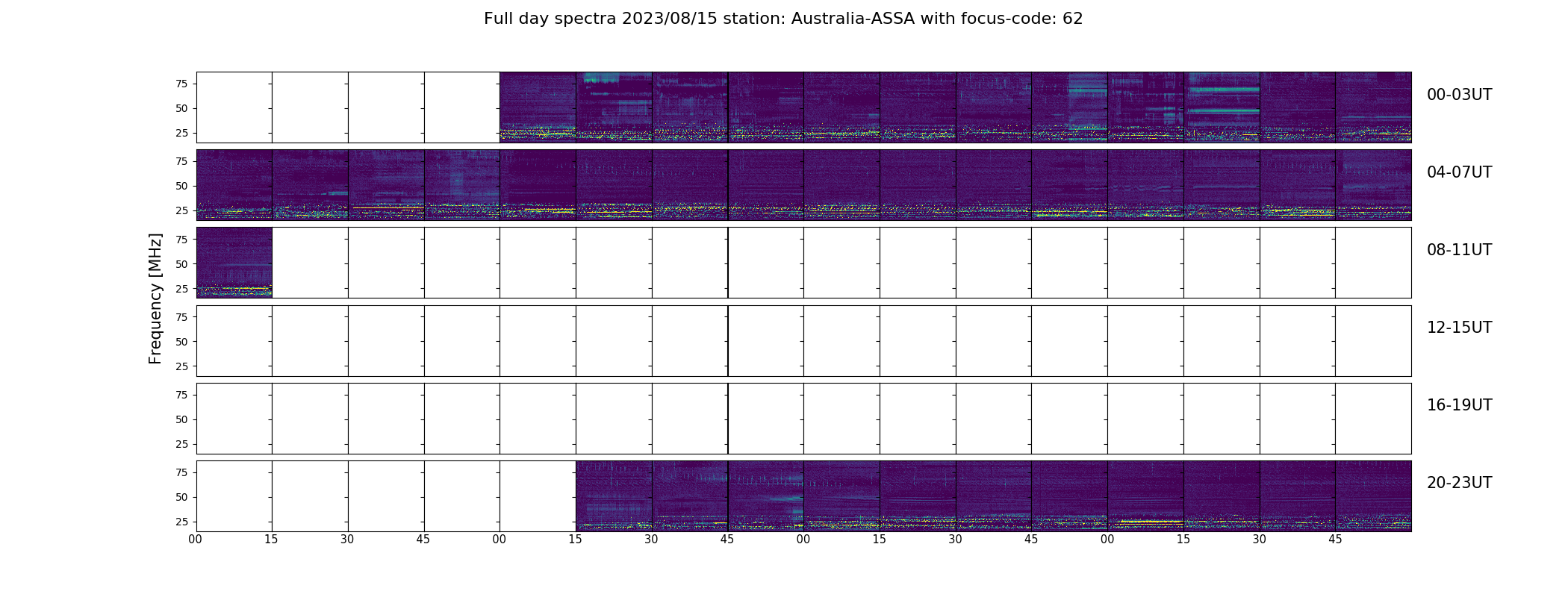Open the 21:15-21:30 UT spectrum panel
The width and height of the screenshot is (1568, 597).
(614, 496)
